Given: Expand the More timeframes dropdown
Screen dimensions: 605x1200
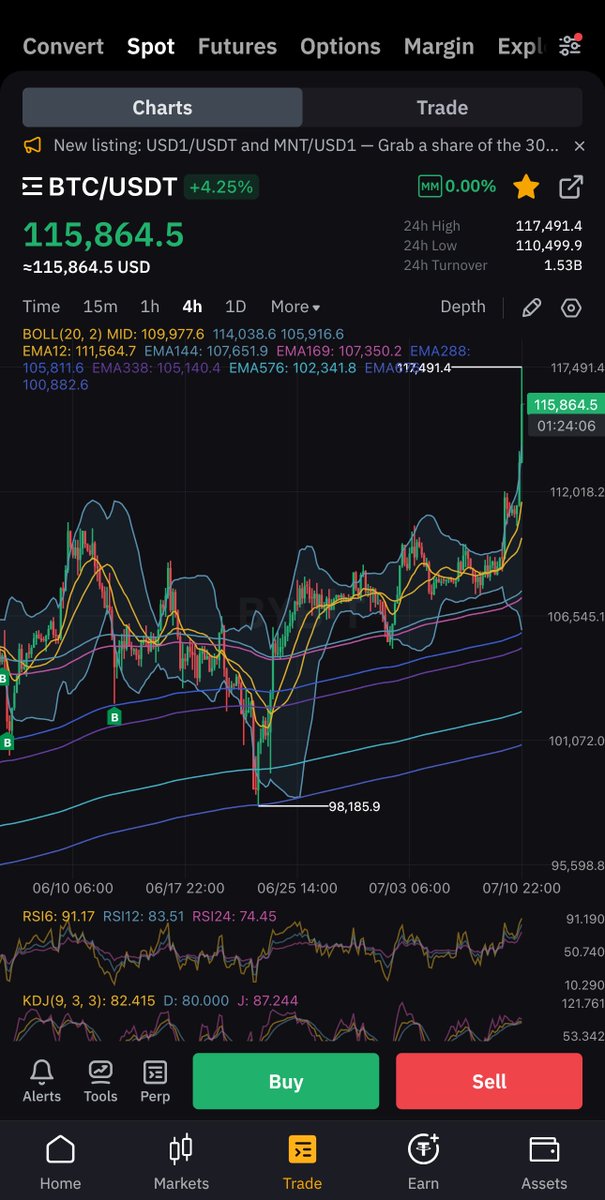Looking at the screenshot, I should (x=295, y=307).
